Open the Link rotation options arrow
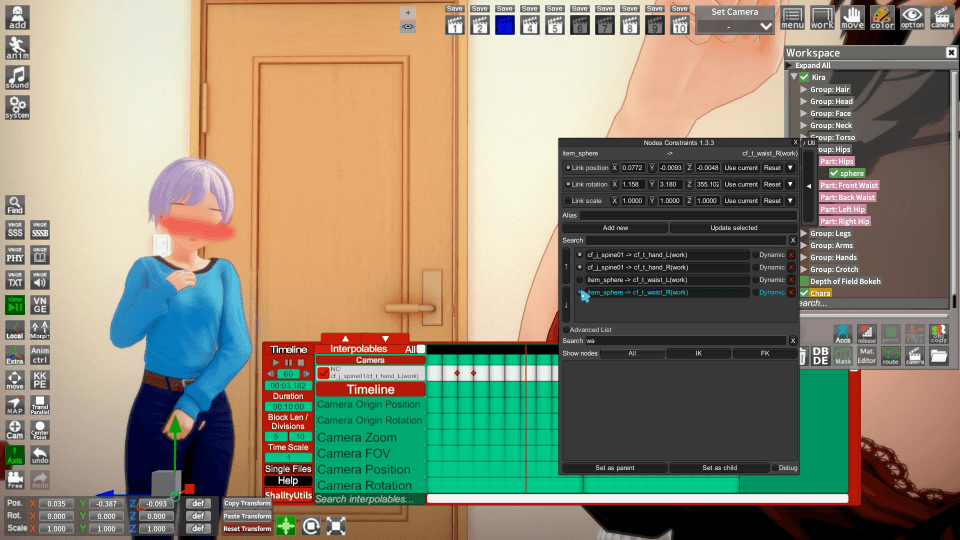Screen dimensions: 960x540 click(x=790, y=184)
